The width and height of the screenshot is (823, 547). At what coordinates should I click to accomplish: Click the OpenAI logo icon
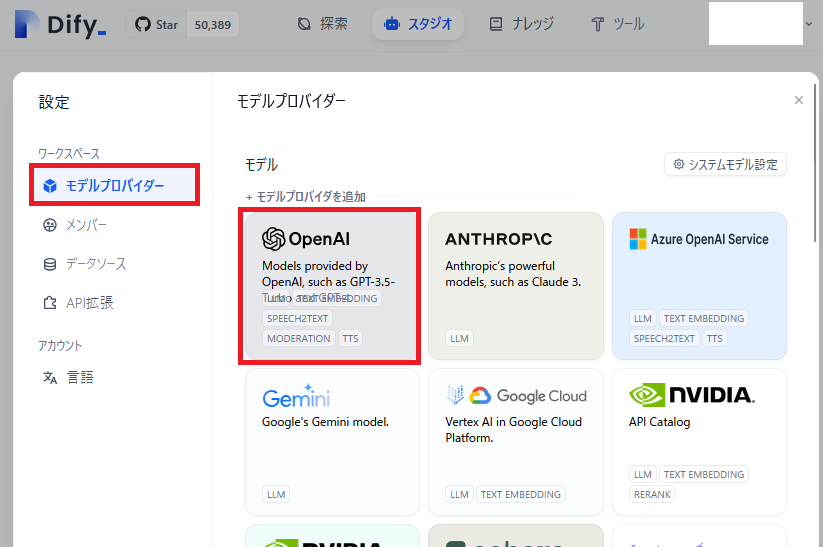pyautogui.click(x=273, y=239)
